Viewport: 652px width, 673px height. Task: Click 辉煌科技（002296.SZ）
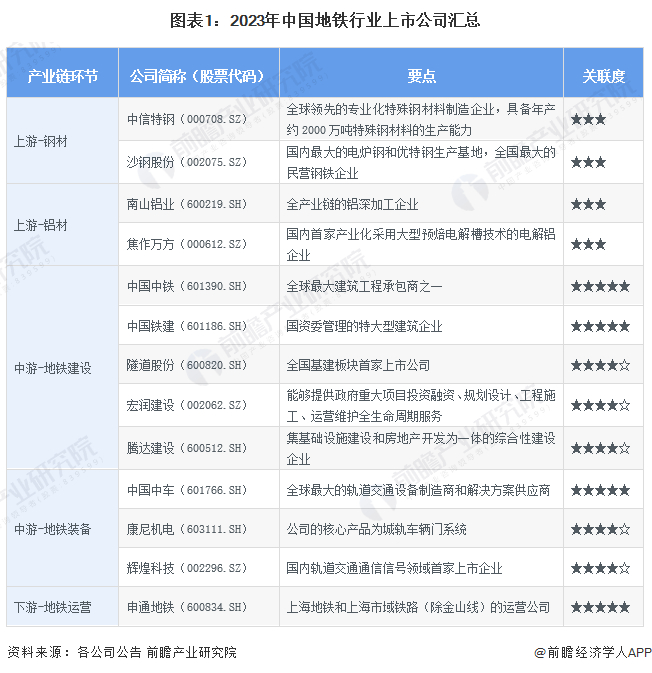tap(187, 568)
